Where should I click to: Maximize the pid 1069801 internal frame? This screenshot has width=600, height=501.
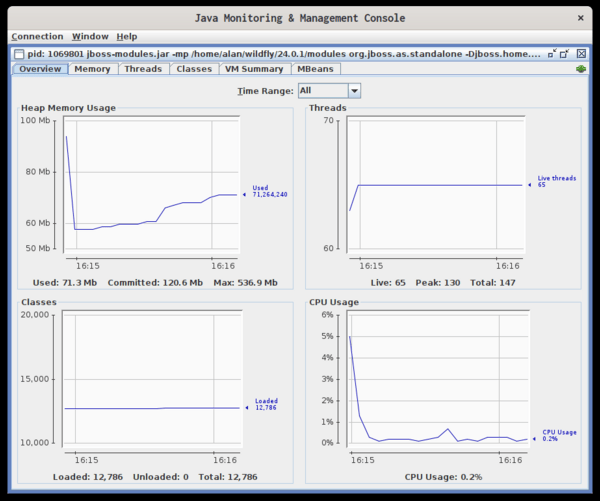[x=565, y=53]
